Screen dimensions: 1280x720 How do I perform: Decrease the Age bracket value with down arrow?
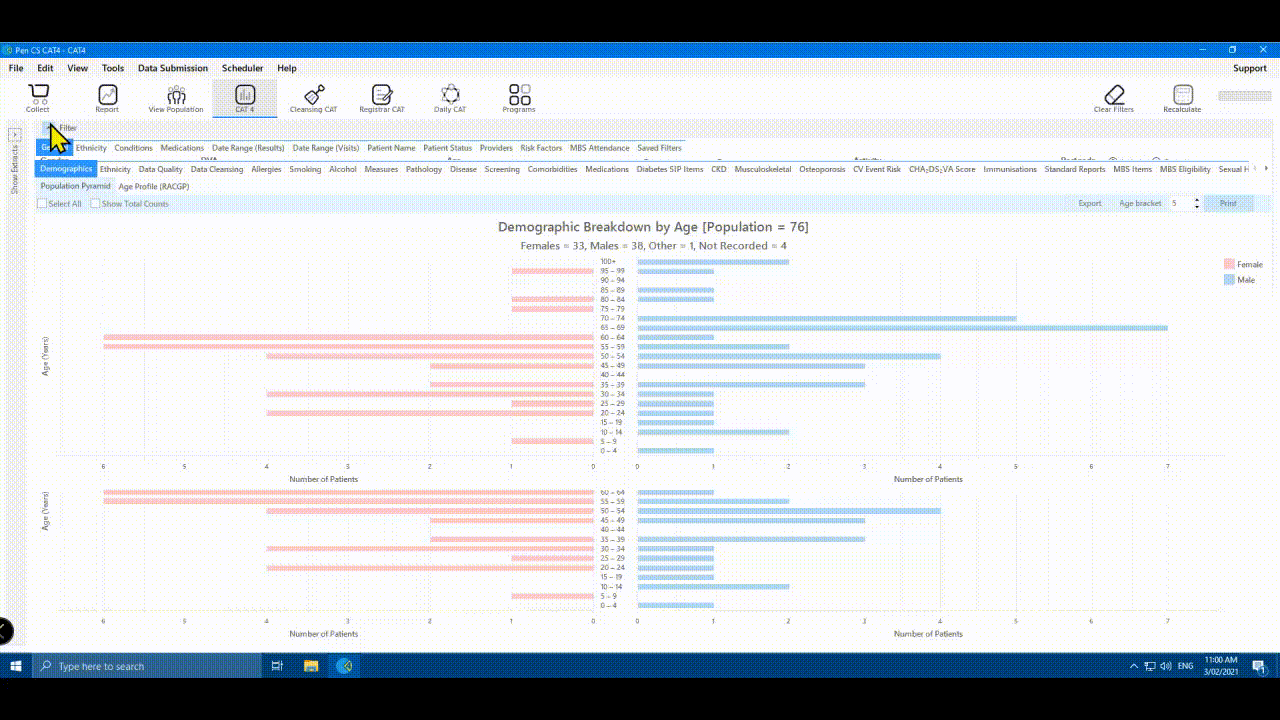click(x=1197, y=207)
